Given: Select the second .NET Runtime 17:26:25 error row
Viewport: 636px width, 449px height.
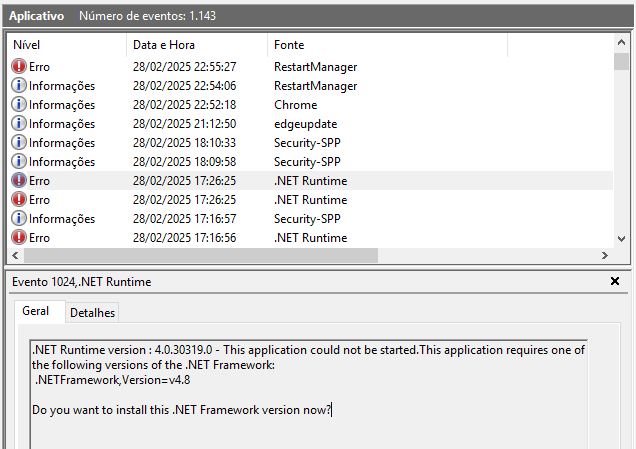Looking at the screenshot, I should (x=311, y=200).
